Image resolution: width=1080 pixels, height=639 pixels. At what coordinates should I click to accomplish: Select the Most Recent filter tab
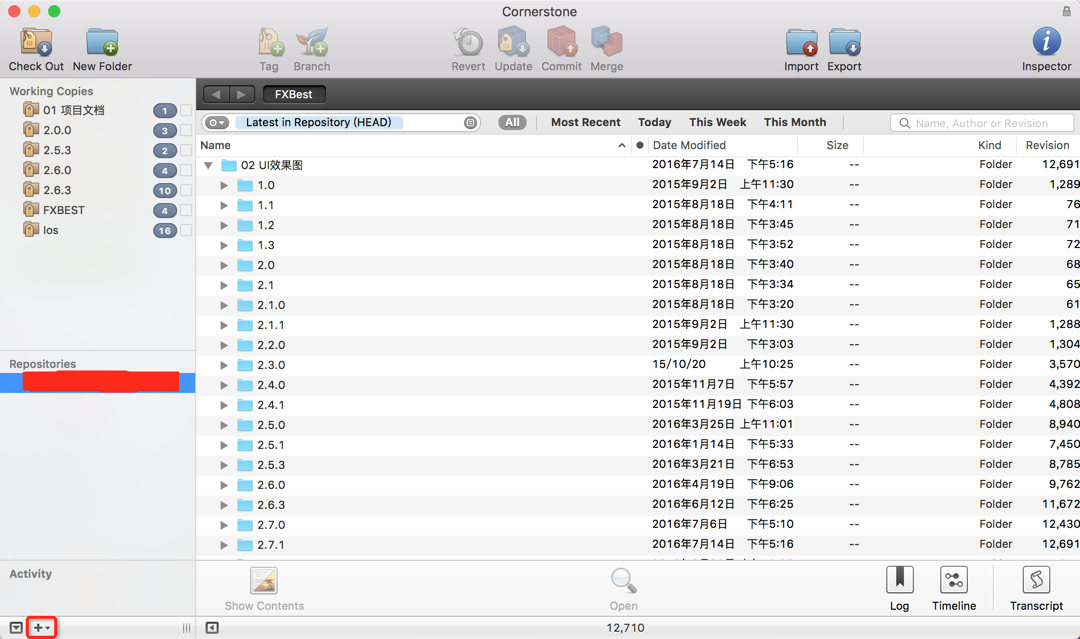[x=585, y=122]
